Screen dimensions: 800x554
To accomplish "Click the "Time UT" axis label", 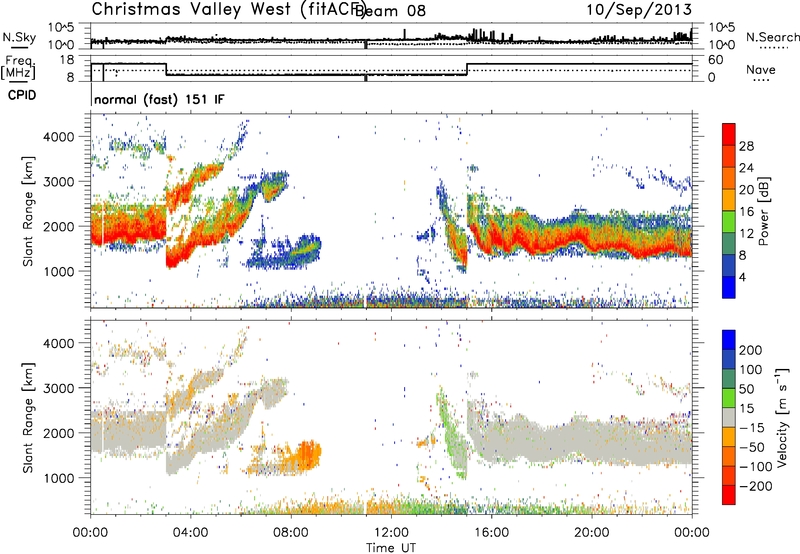I will point(391,548).
